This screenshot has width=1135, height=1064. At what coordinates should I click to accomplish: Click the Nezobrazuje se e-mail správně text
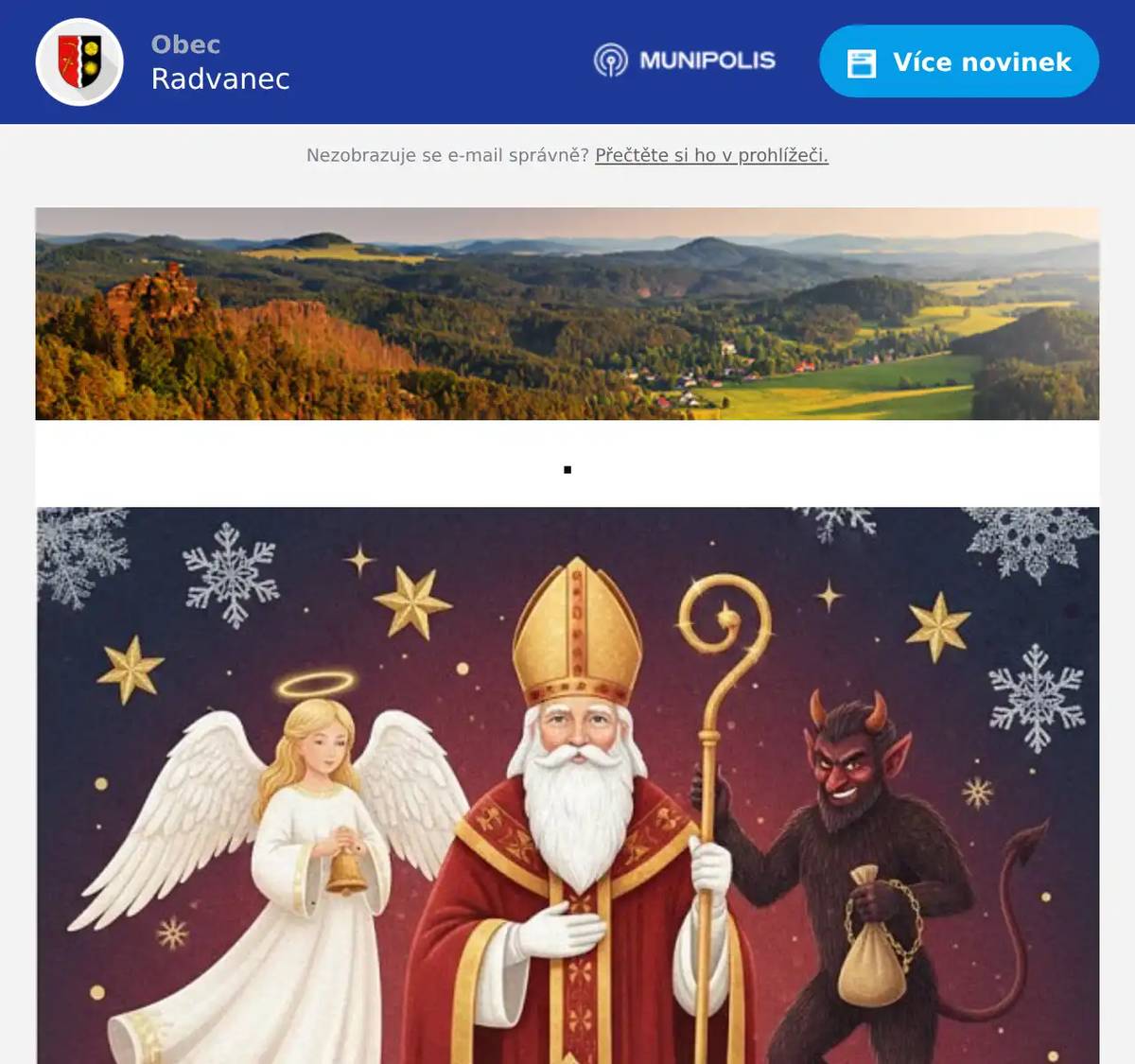(x=447, y=155)
